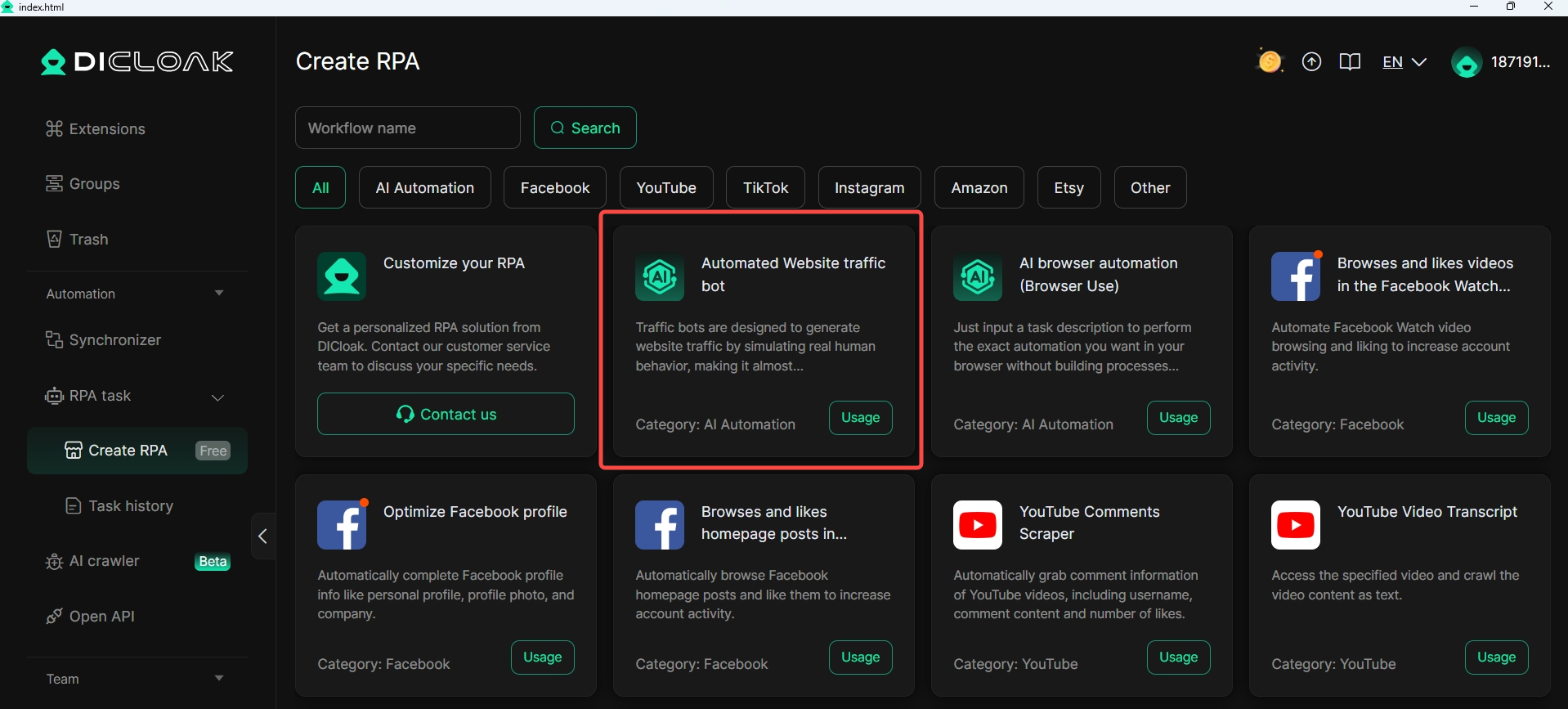Click the YouTube Video Transcript title
1568x709 pixels.
pyautogui.click(x=1427, y=512)
